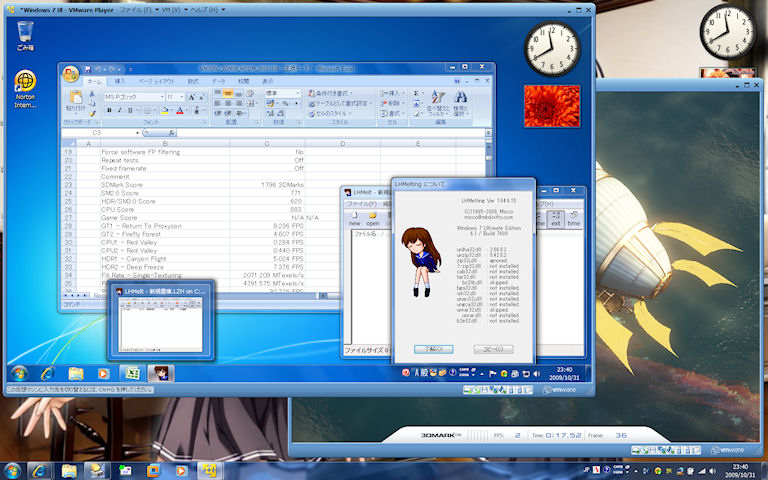Click the Cut scissors icon in Excel ribbon

tap(92, 94)
